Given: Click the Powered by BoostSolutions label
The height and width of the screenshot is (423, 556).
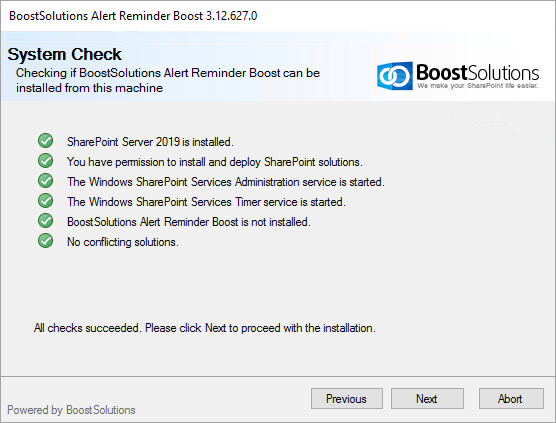Looking at the screenshot, I should coord(71,410).
